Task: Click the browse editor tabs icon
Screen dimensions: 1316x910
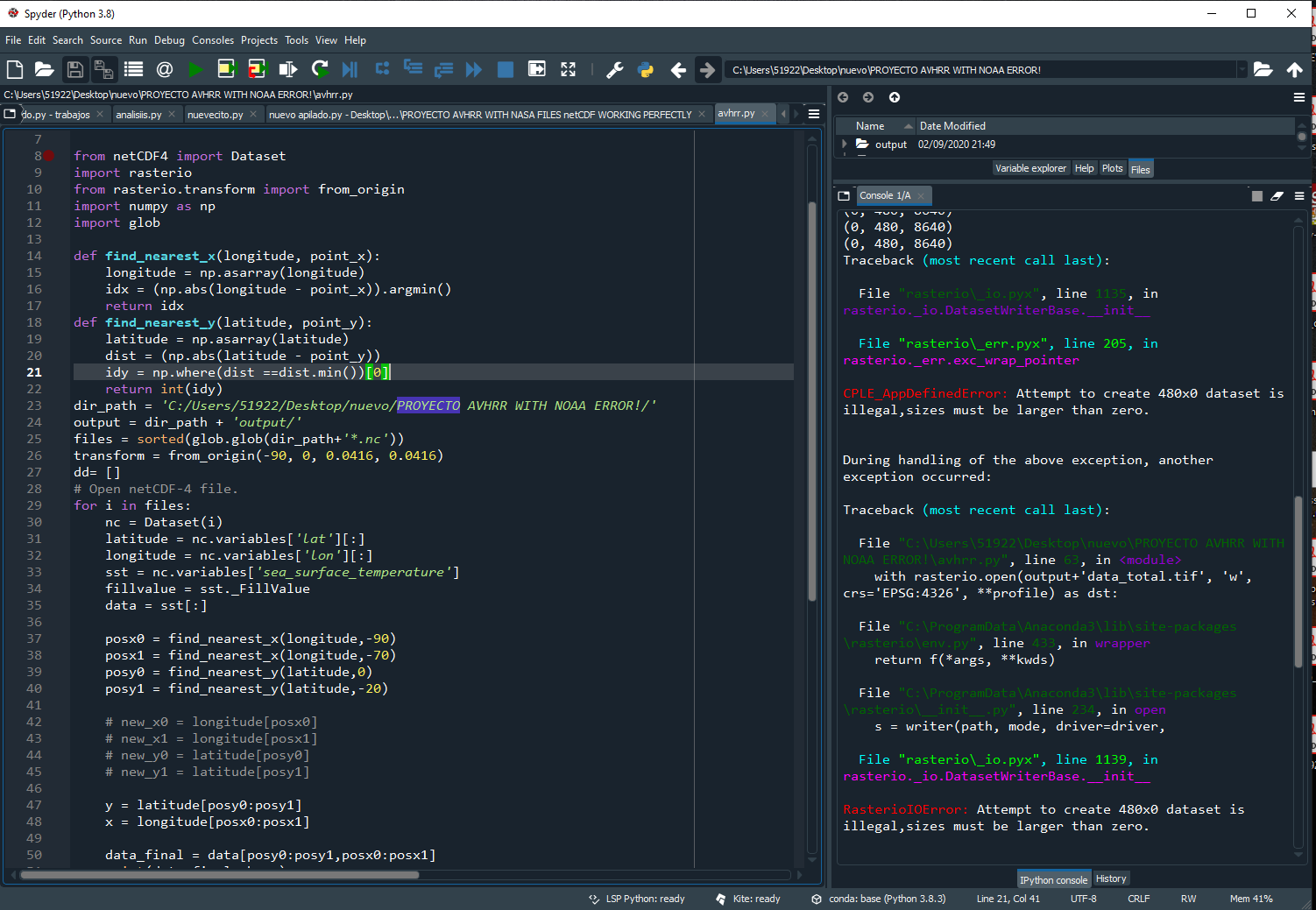Action: tap(10, 114)
